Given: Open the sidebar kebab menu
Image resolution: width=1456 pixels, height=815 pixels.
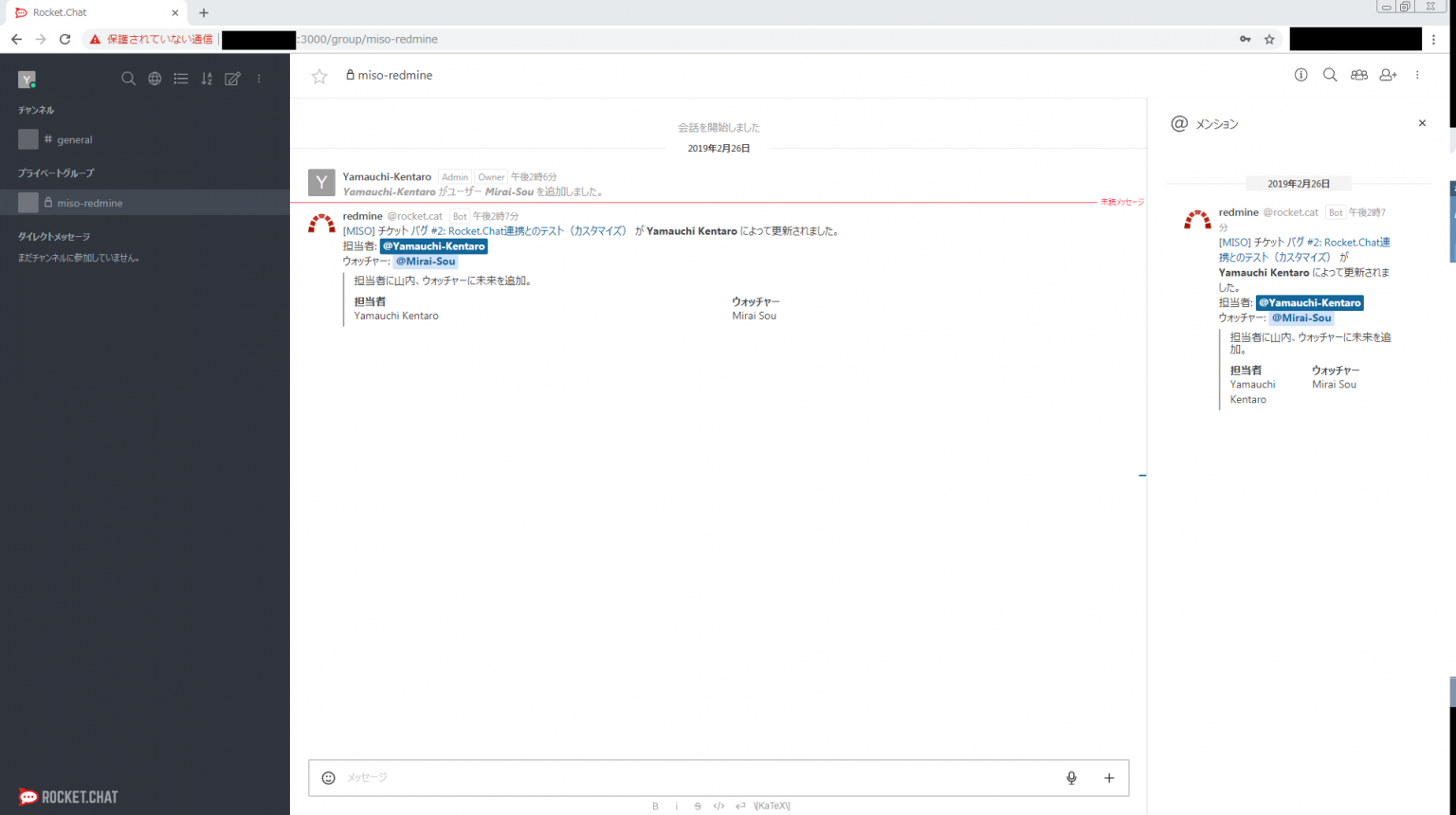Looking at the screenshot, I should pyautogui.click(x=259, y=79).
